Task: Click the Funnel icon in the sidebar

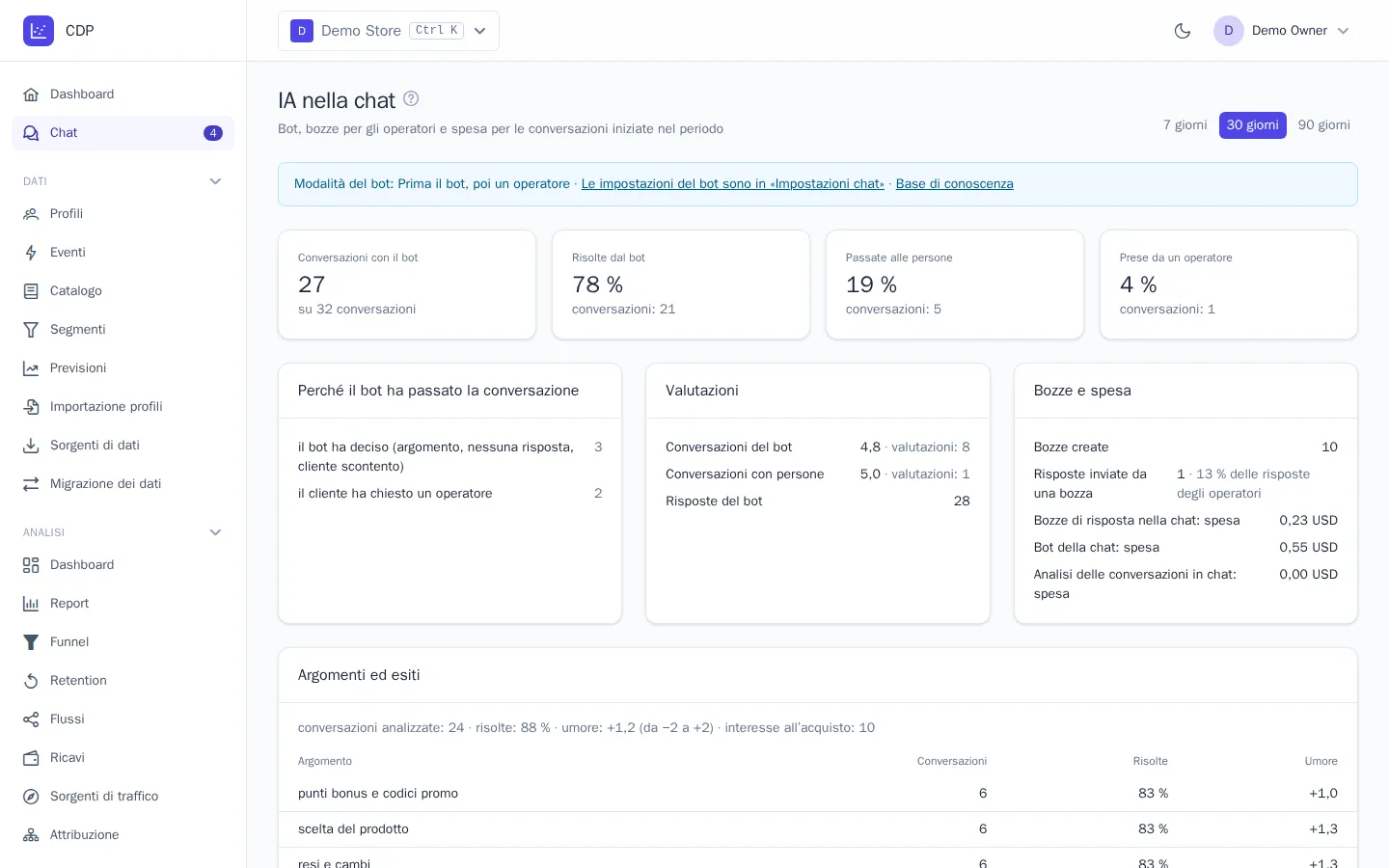Action: (x=31, y=642)
